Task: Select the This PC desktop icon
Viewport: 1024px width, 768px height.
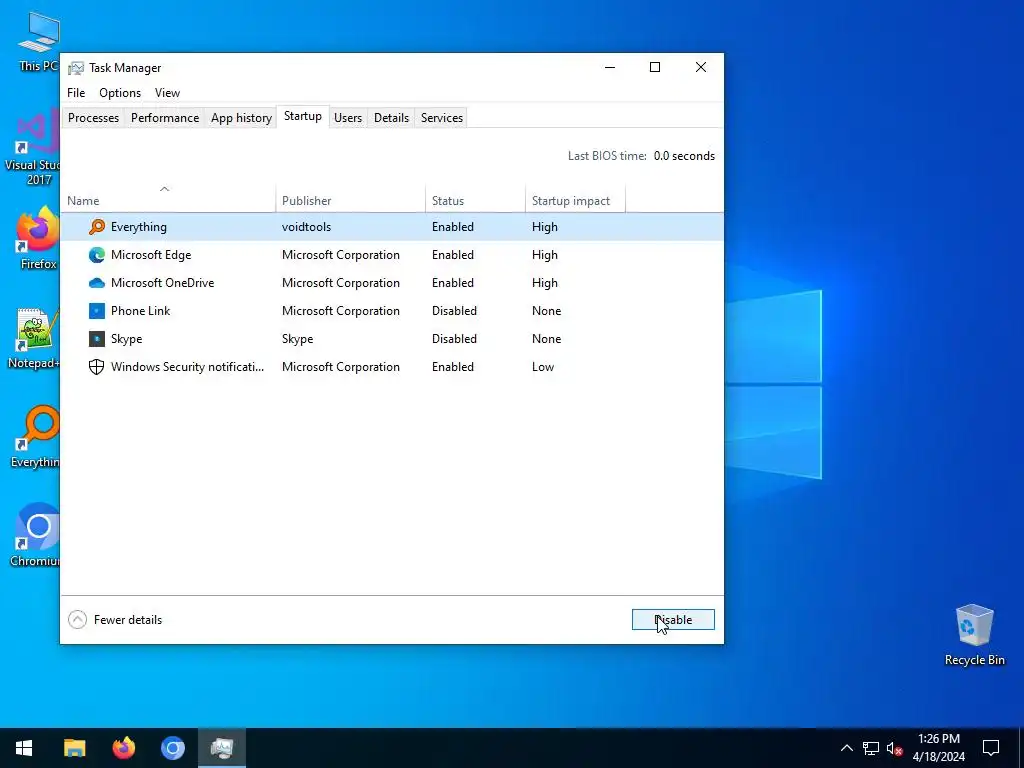Action: (x=39, y=42)
